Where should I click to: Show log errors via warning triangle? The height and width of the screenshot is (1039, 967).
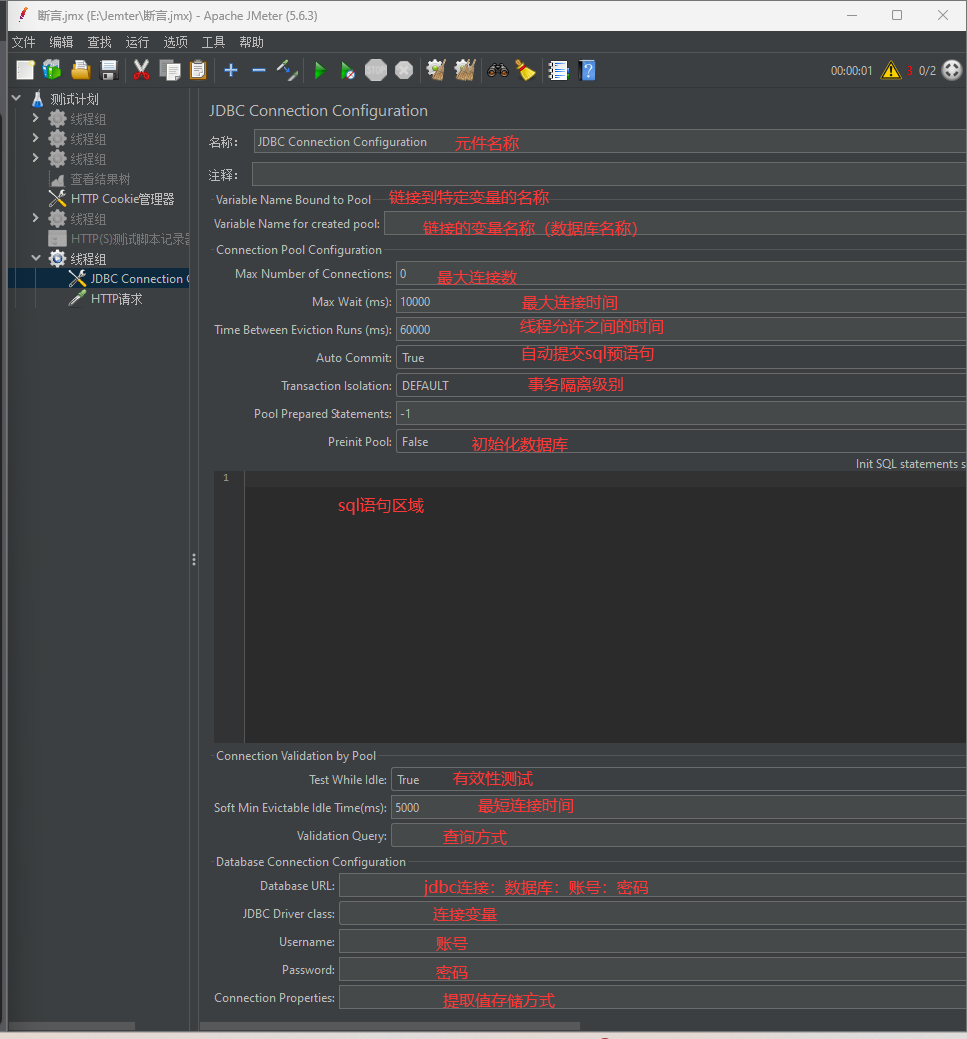(891, 70)
